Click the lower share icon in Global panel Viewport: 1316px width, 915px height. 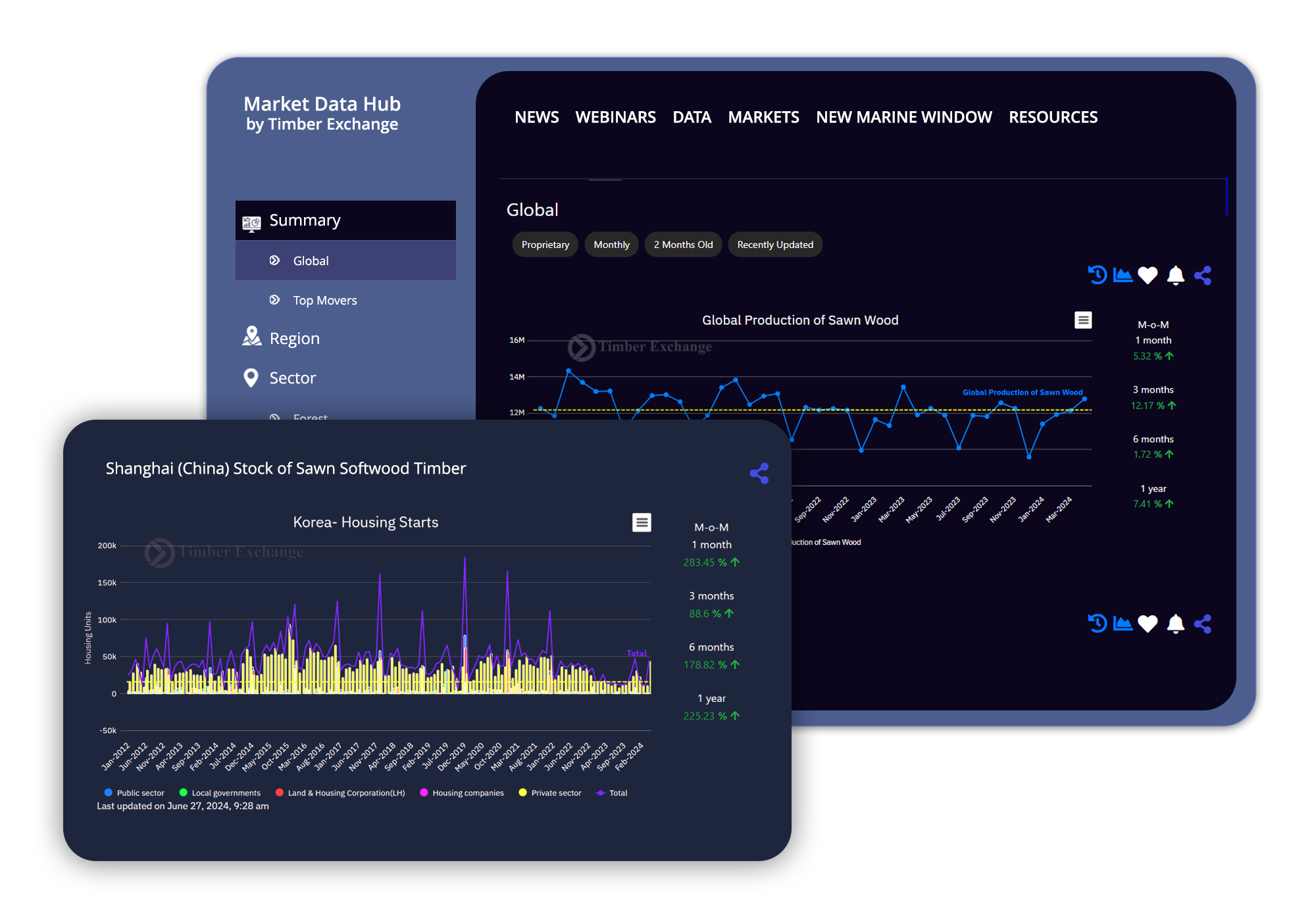1203,623
